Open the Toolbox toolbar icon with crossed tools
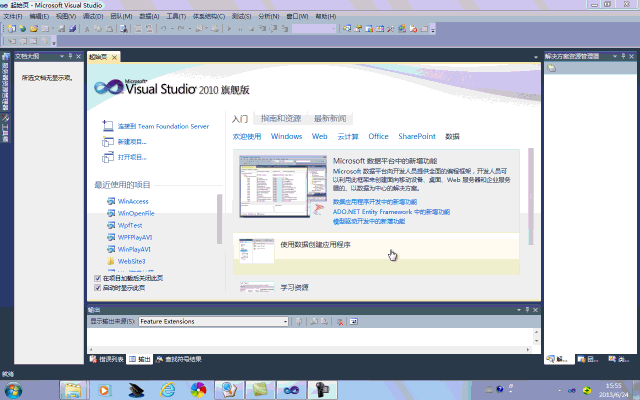Image resolution: width=640 pixels, height=400 pixels. [391, 29]
